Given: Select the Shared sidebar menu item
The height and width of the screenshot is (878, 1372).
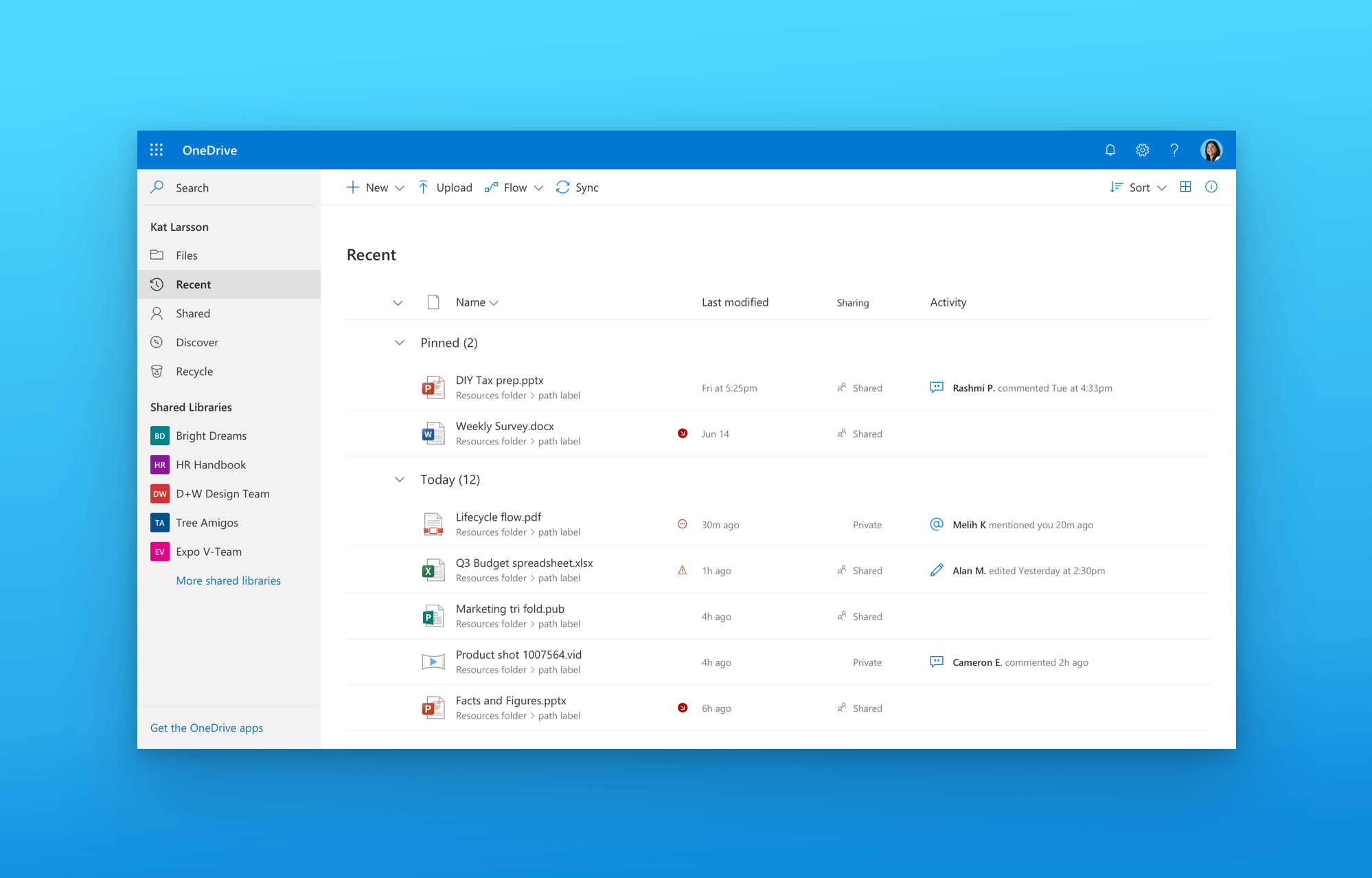Looking at the screenshot, I should click(193, 313).
